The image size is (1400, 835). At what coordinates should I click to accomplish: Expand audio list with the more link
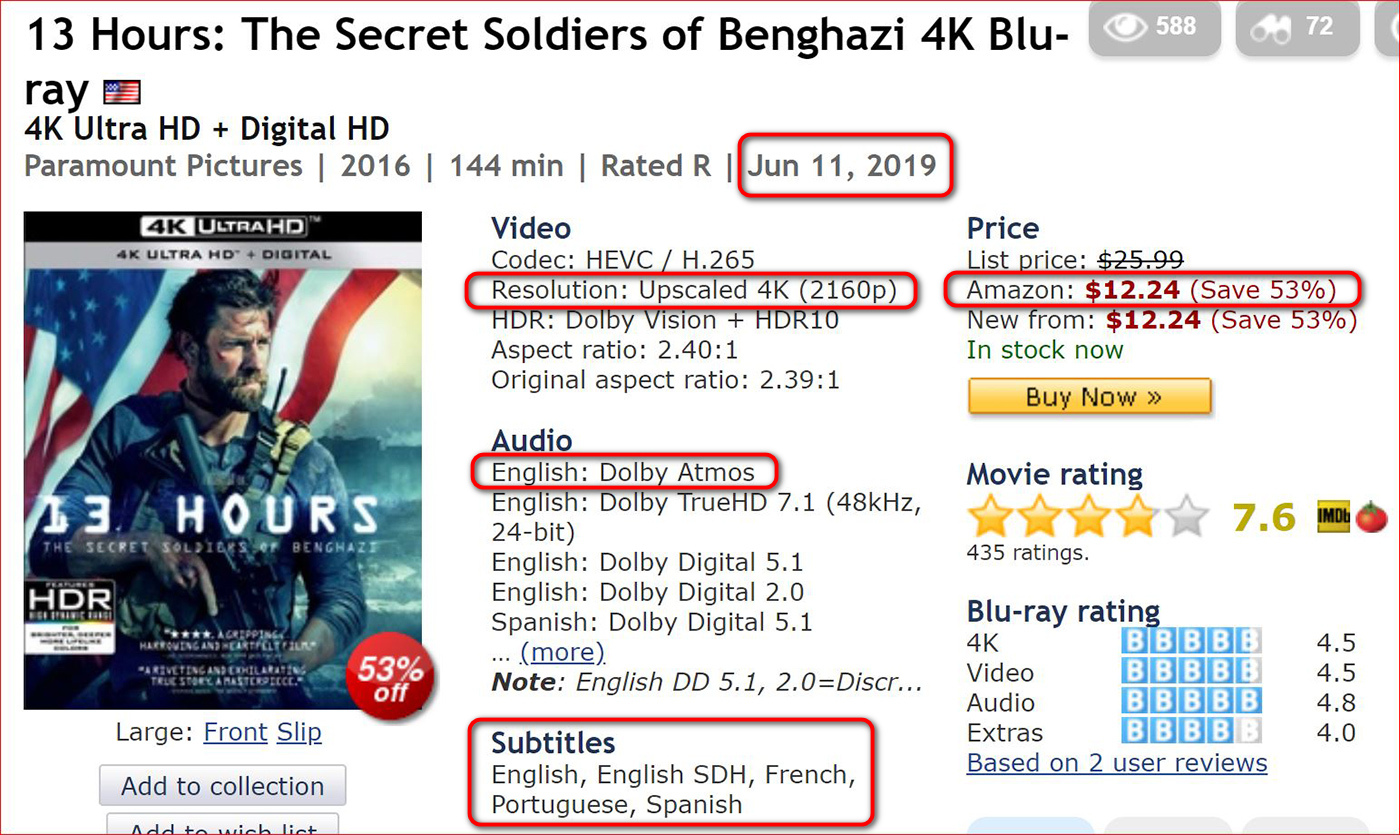[562, 653]
